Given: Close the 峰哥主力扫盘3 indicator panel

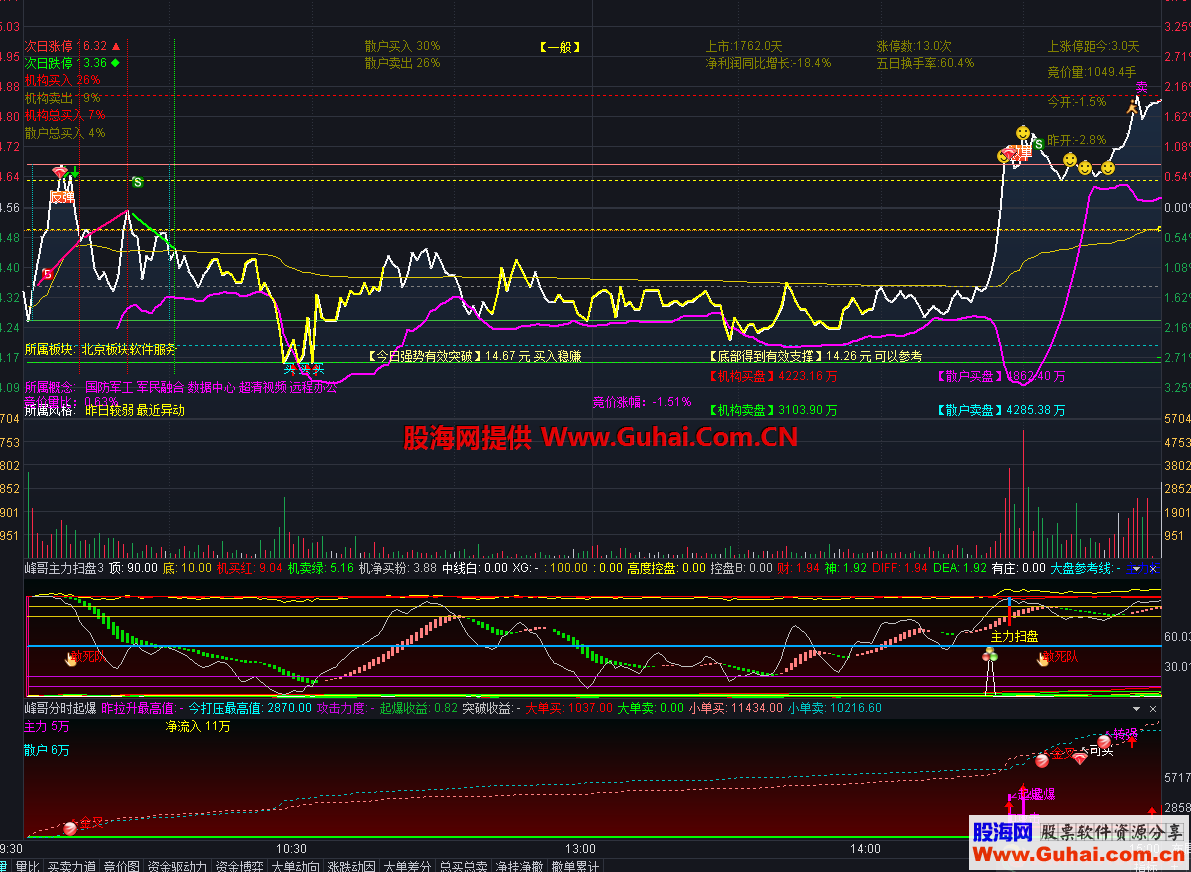Looking at the screenshot, I should pyautogui.click(x=1153, y=568).
